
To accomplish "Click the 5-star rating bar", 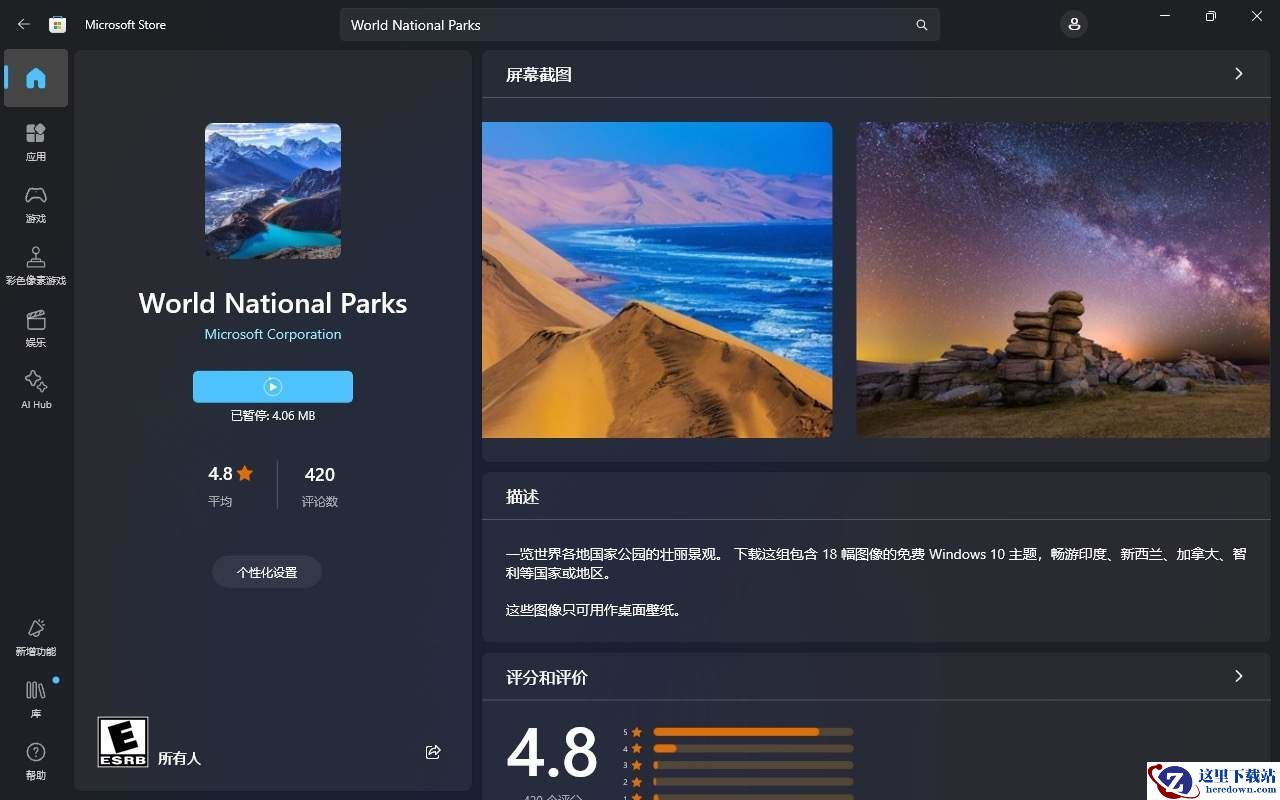I will [753, 732].
